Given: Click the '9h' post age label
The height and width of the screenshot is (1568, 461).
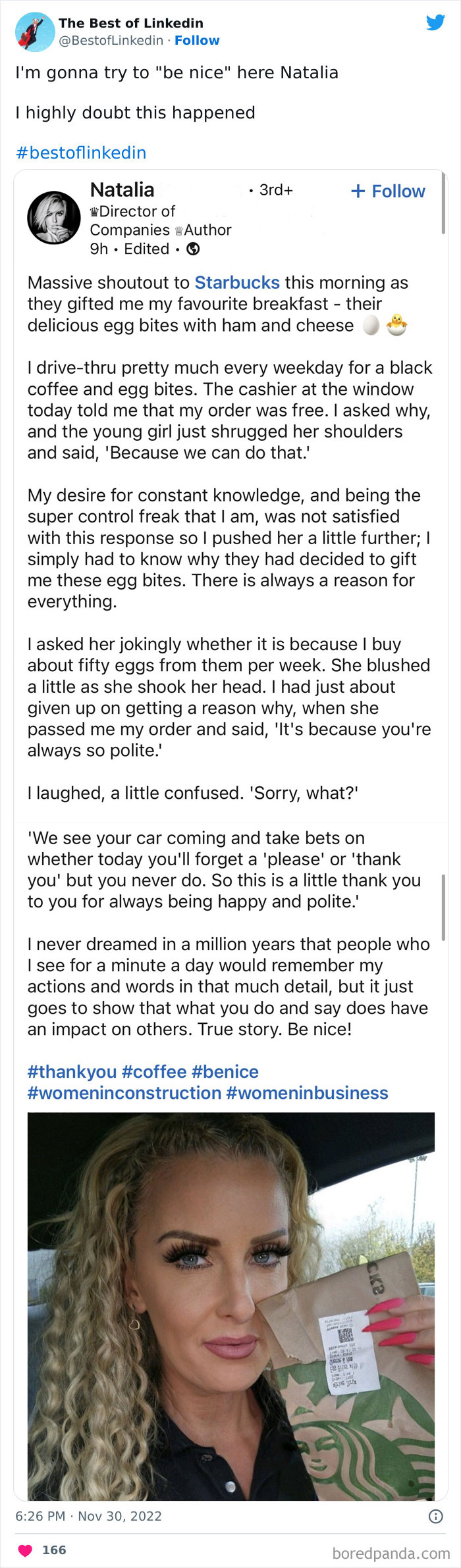Looking at the screenshot, I should point(99,249).
